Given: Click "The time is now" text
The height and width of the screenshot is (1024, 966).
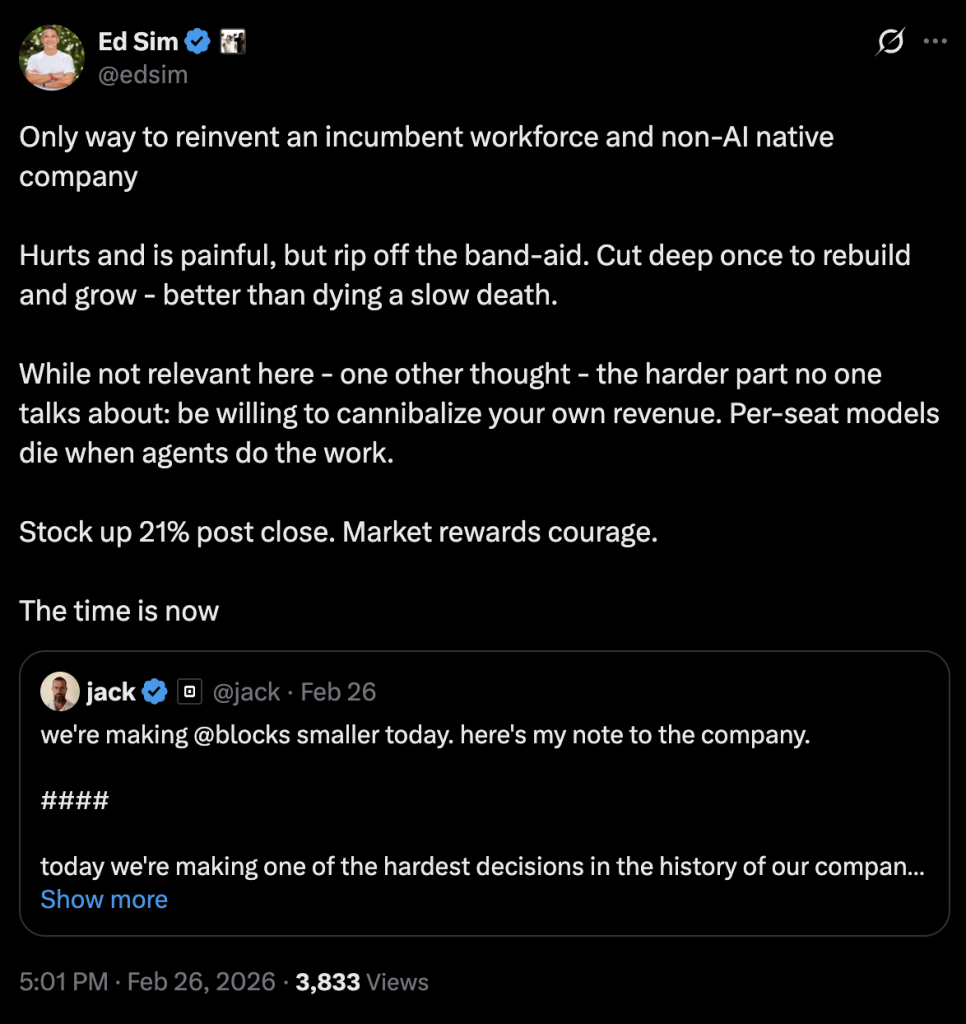Looking at the screenshot, I should tap(119, 610).
